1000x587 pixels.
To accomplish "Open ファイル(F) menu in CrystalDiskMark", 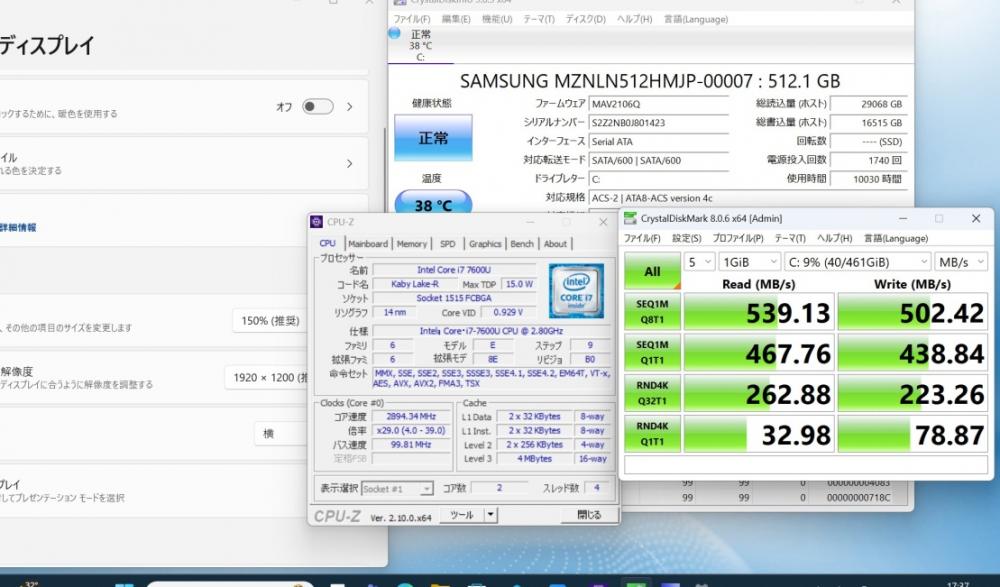I will 642,238.
